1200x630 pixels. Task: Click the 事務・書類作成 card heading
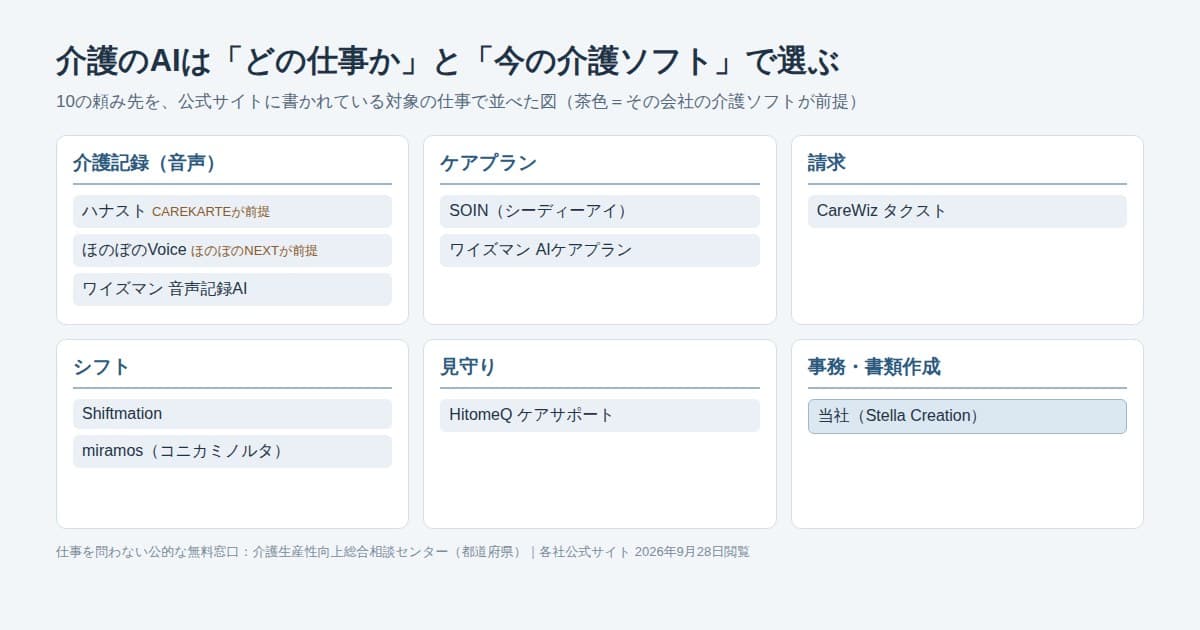click(874, 367)
